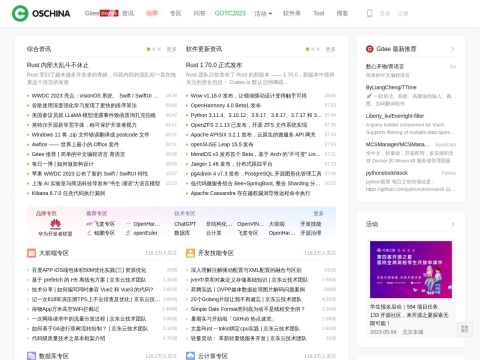Open the 开源治理 tech zone link
Image resolution: width=480 pixels, height=360 pixels.
point(311,233)
